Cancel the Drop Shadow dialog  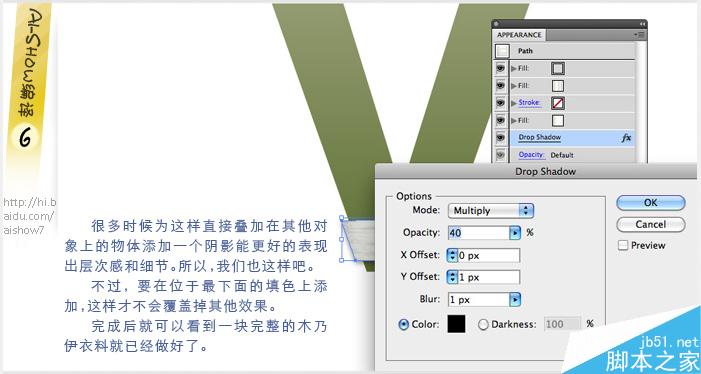pos(650,224)
